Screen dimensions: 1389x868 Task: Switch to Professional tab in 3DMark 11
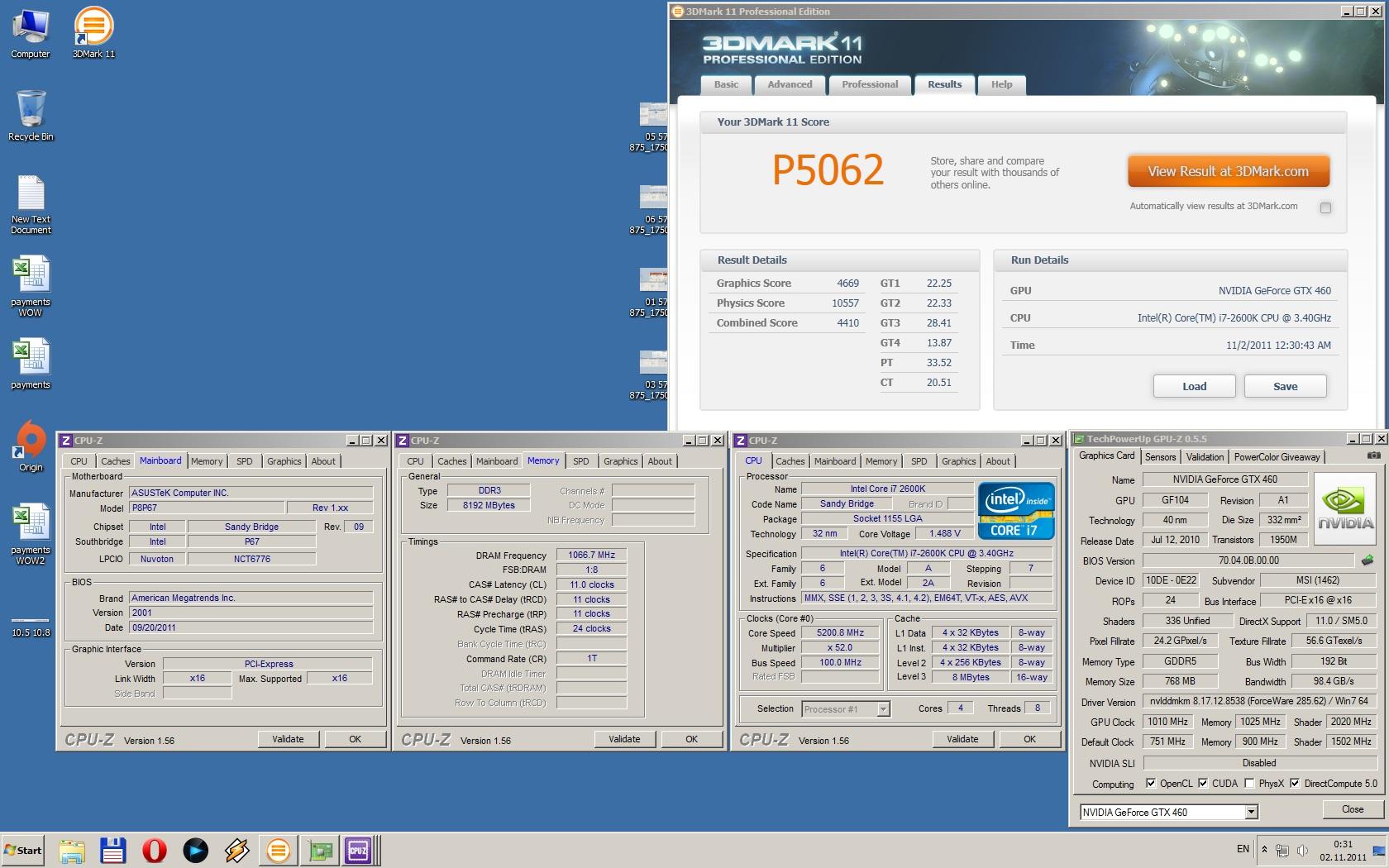point(870,84)
